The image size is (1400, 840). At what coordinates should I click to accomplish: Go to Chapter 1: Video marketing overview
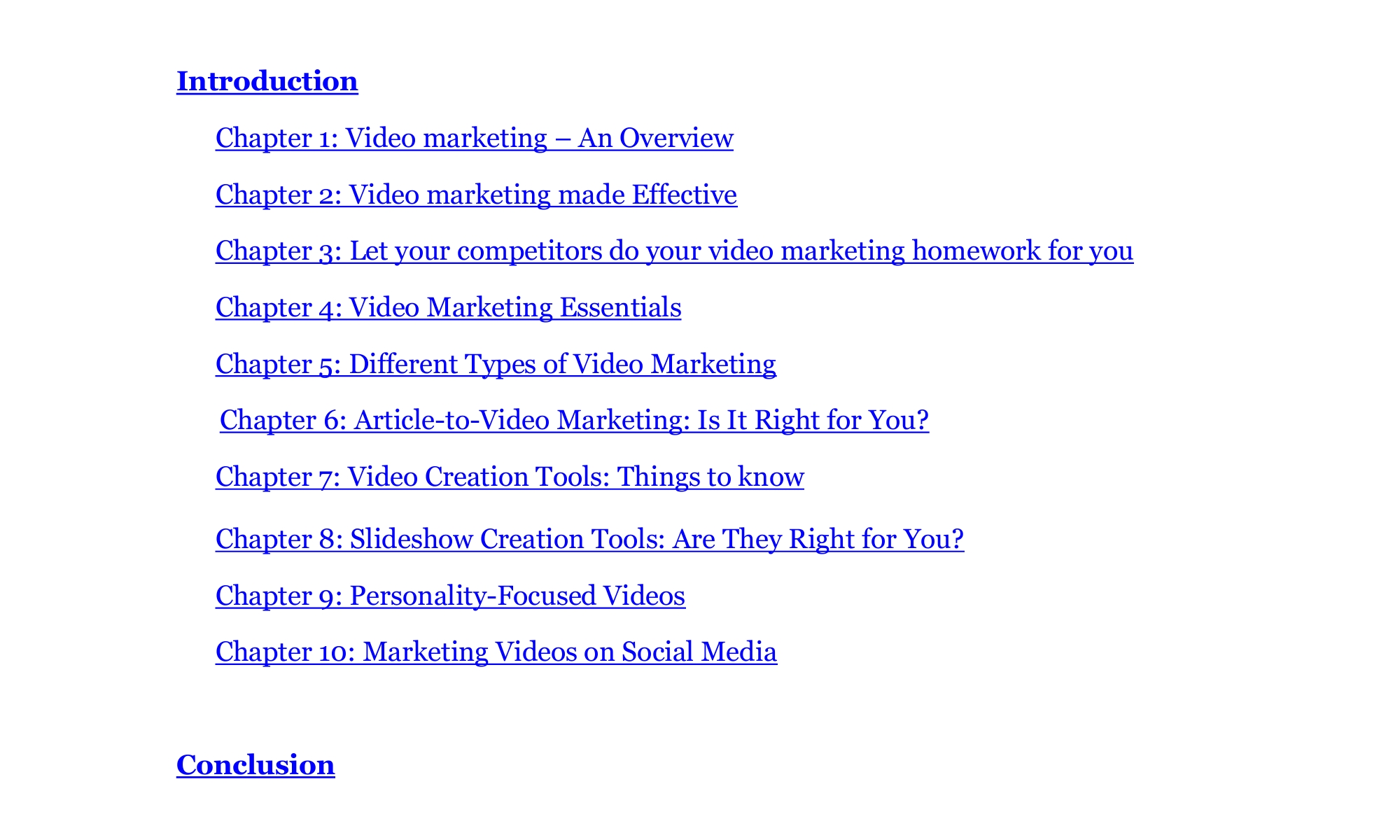point(474,138)
